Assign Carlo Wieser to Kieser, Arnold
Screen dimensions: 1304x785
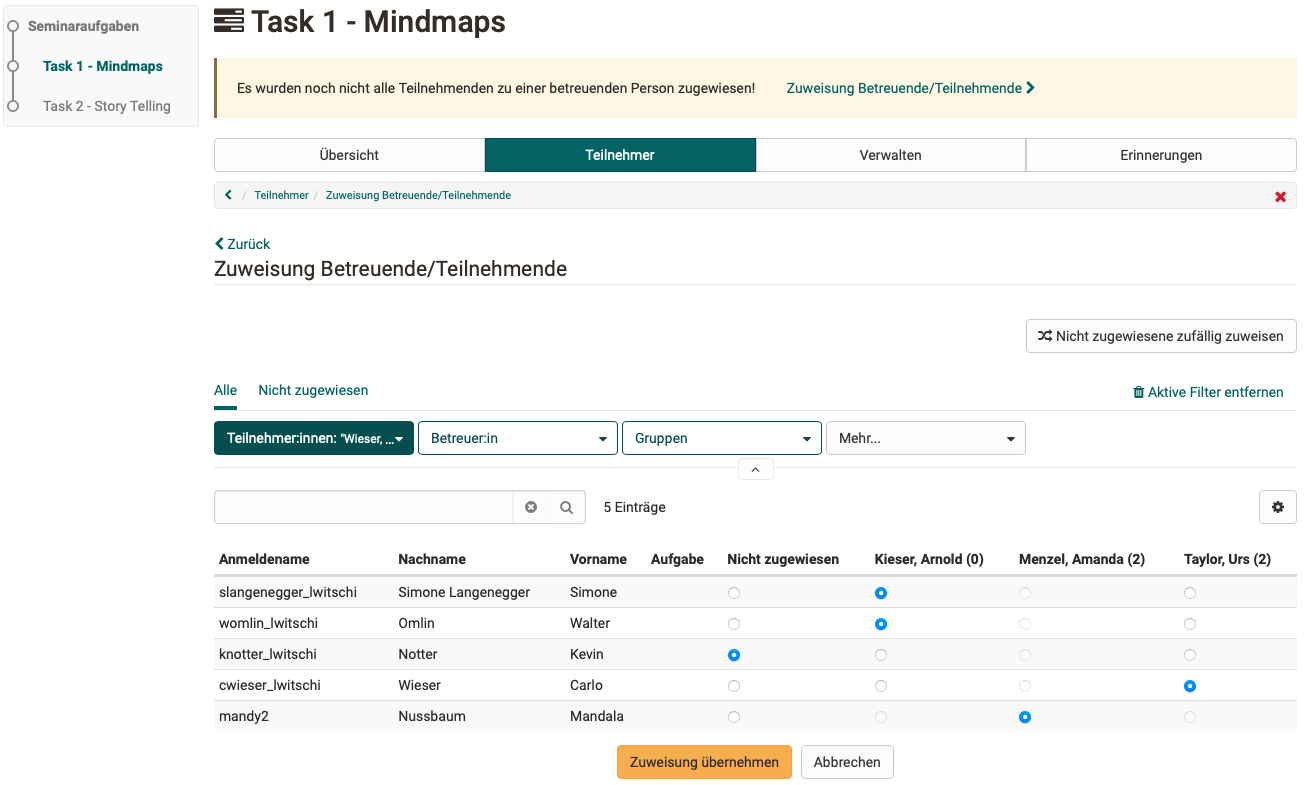click(880, 686)
